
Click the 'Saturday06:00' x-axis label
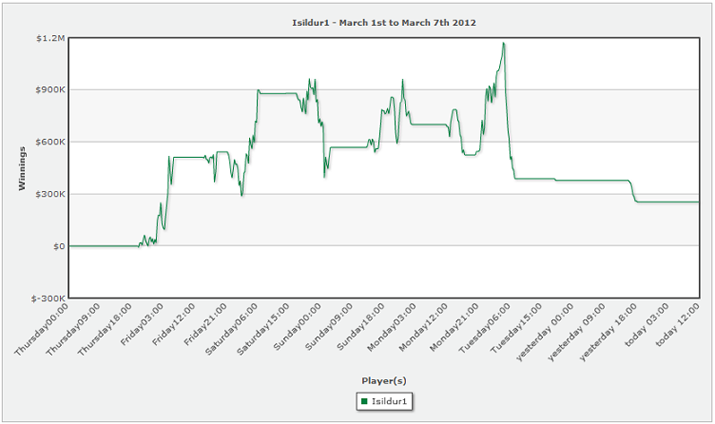coord(231,329)
